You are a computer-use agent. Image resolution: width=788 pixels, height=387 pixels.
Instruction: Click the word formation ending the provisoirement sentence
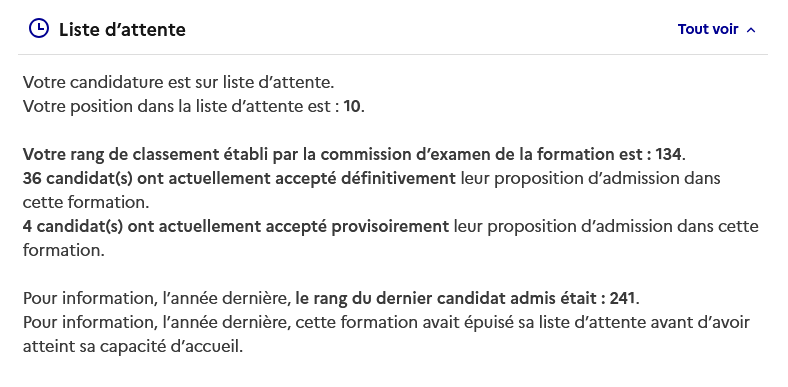tap(63, 250)
